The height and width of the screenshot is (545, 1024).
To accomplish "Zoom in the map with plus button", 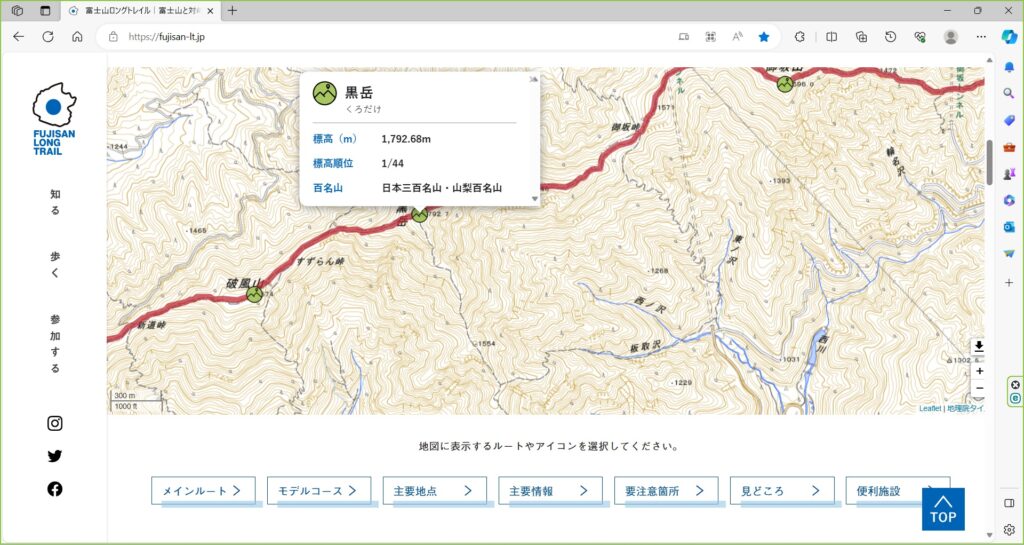I will point(978,371).
